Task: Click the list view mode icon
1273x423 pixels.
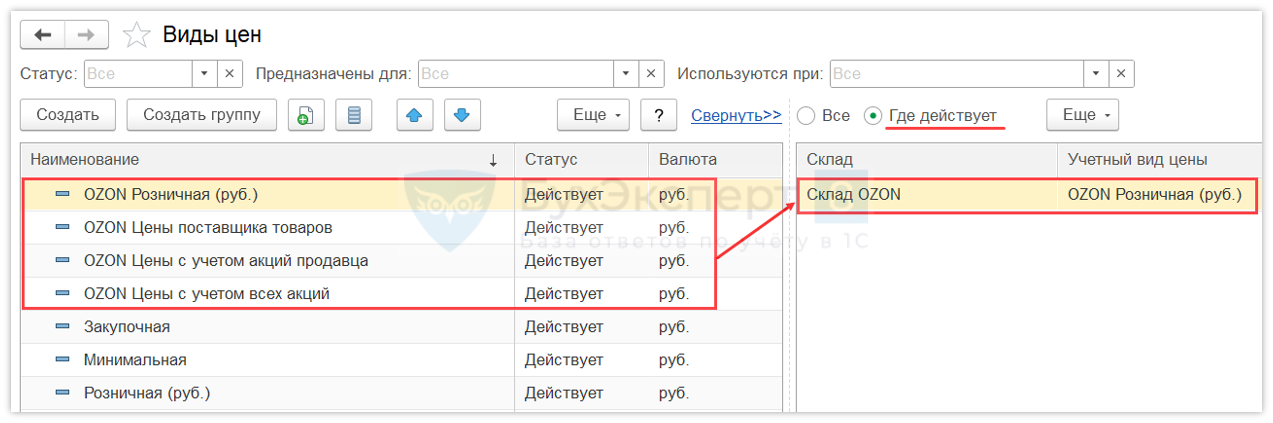Action: [x=353, y=116]
